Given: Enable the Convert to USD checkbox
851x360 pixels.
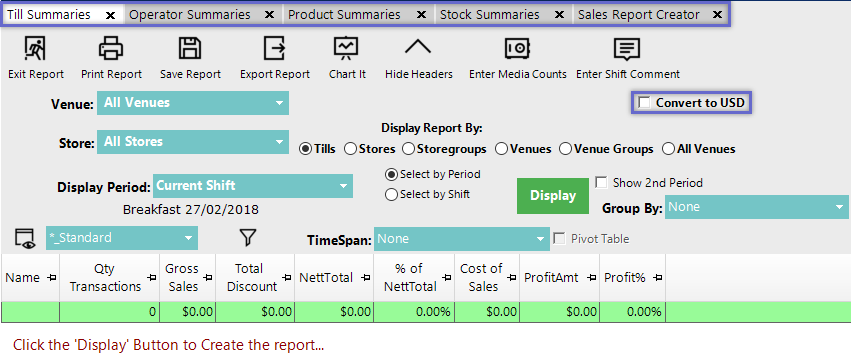Looking at the screenshot, I should (644, 103).
